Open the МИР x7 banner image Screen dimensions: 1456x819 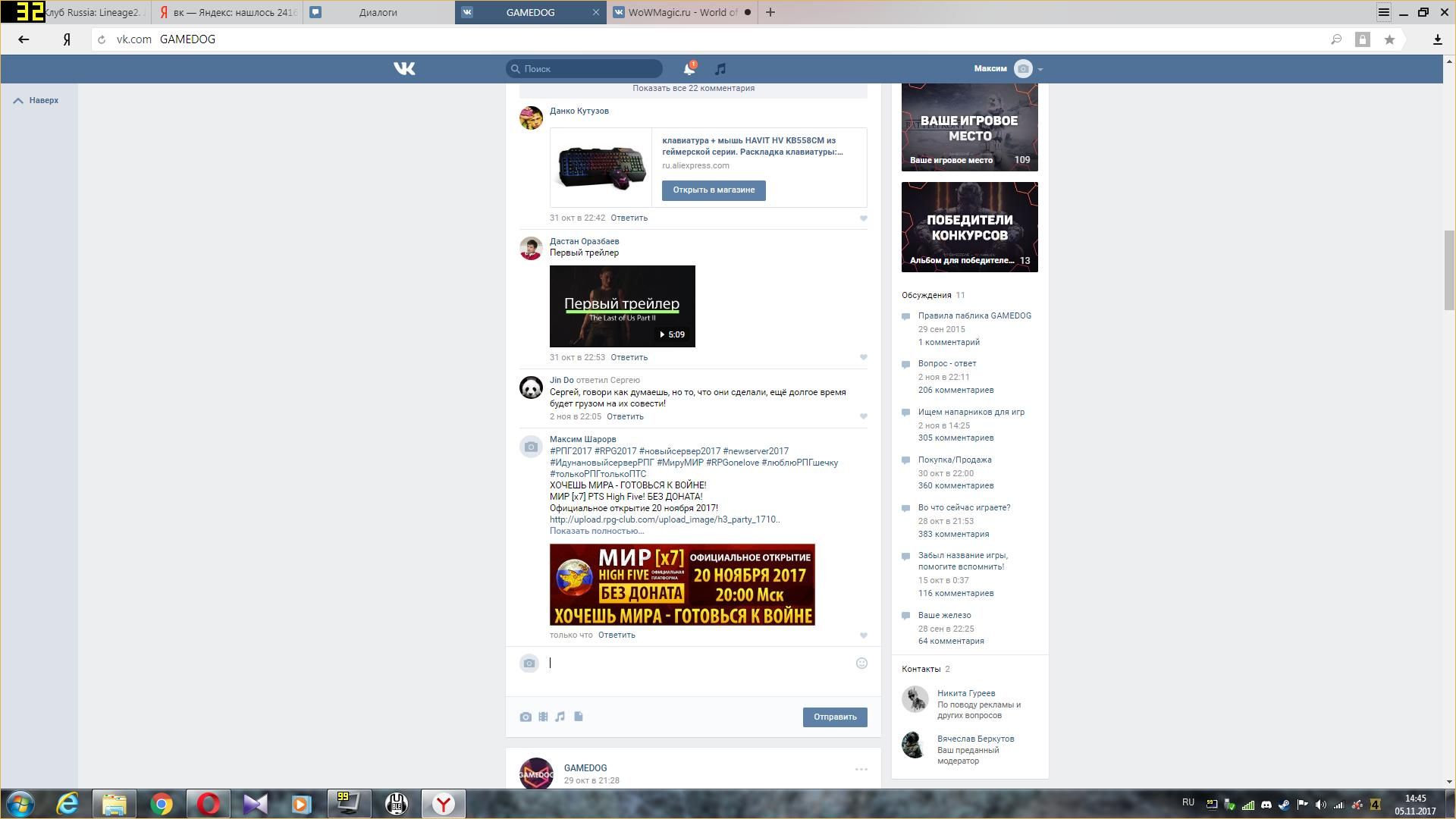coord(682,585)
